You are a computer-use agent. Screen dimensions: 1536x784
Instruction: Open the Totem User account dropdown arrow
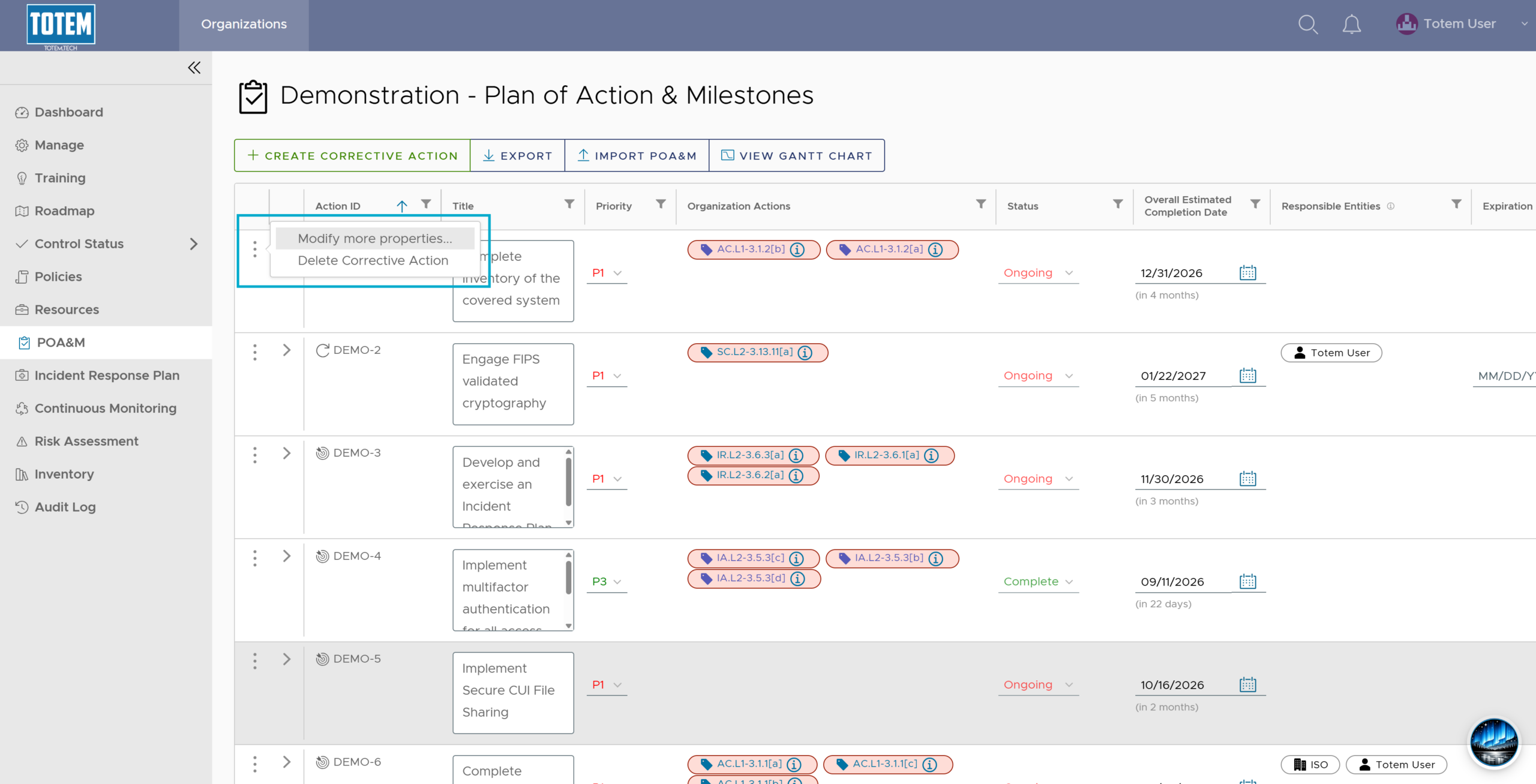(x=1525, y=24)
